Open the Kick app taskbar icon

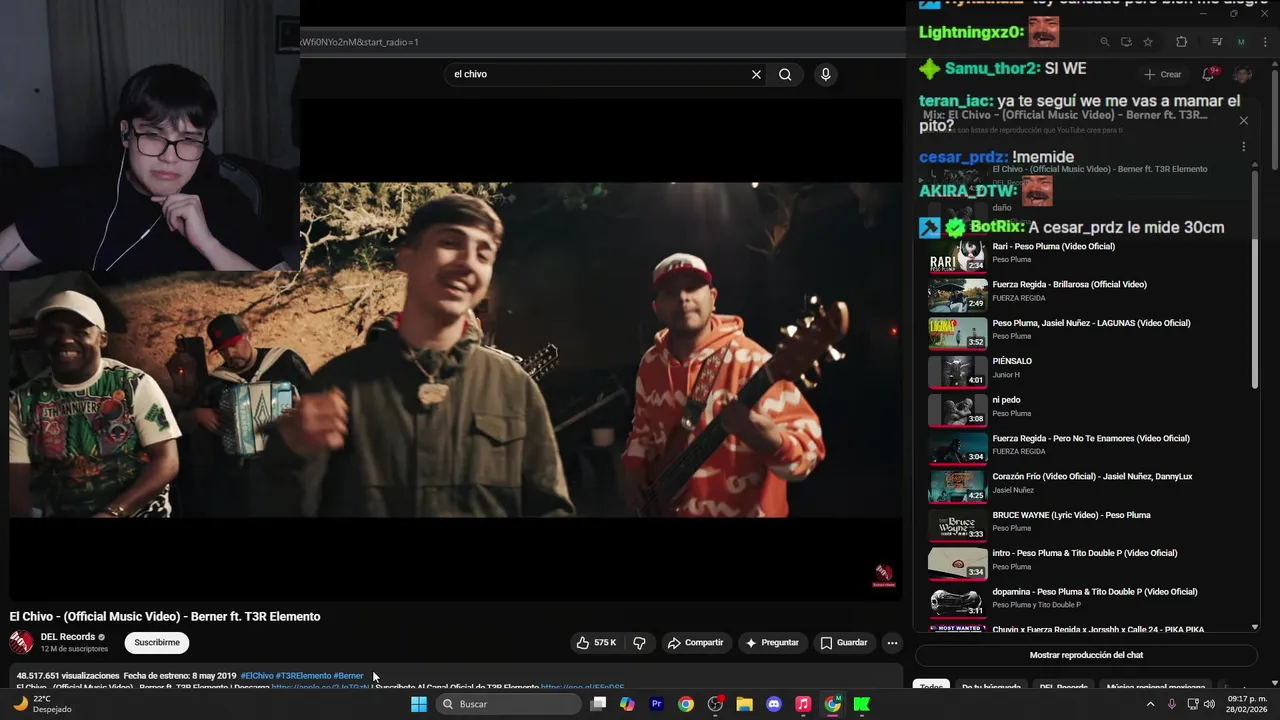862,704
